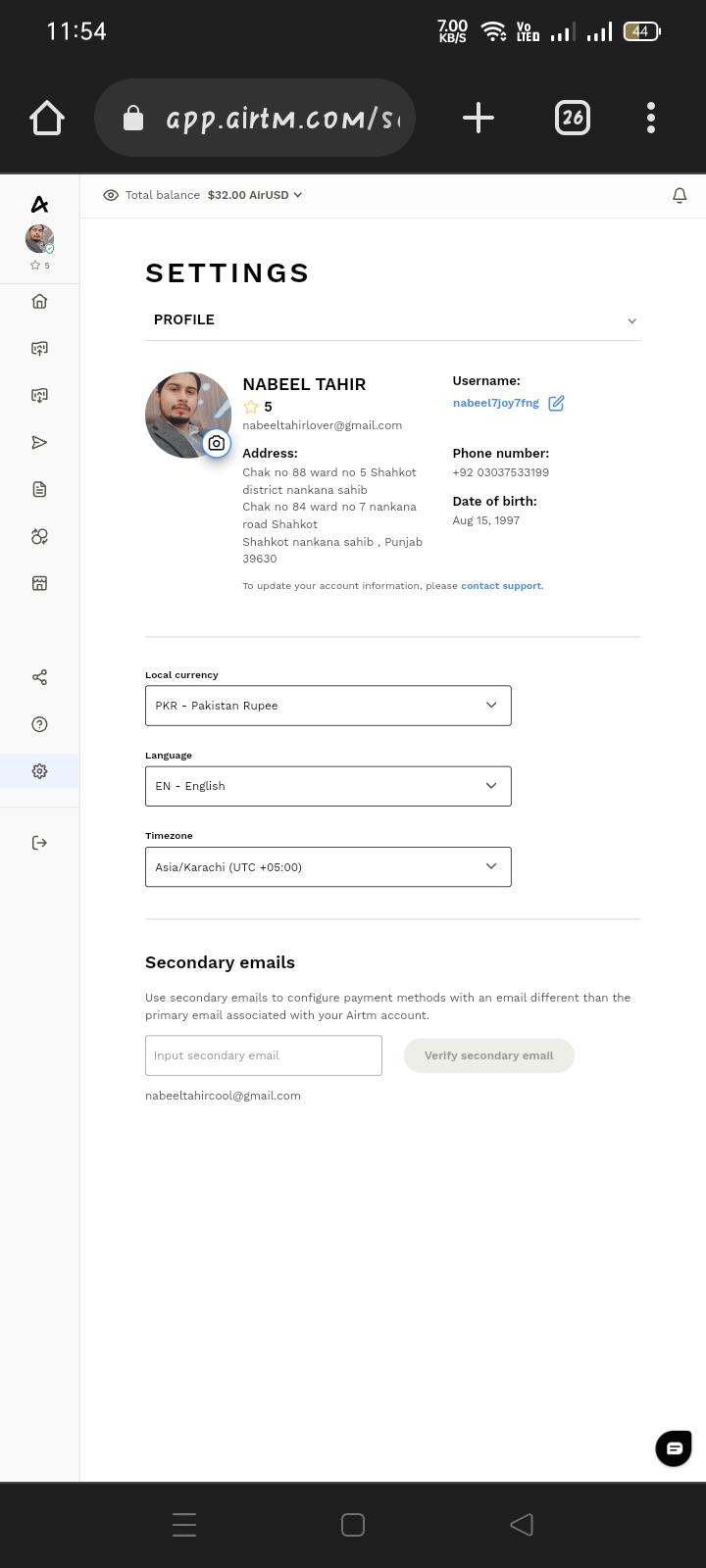Click Verify secondary email button

click(x=489, y=1055)
